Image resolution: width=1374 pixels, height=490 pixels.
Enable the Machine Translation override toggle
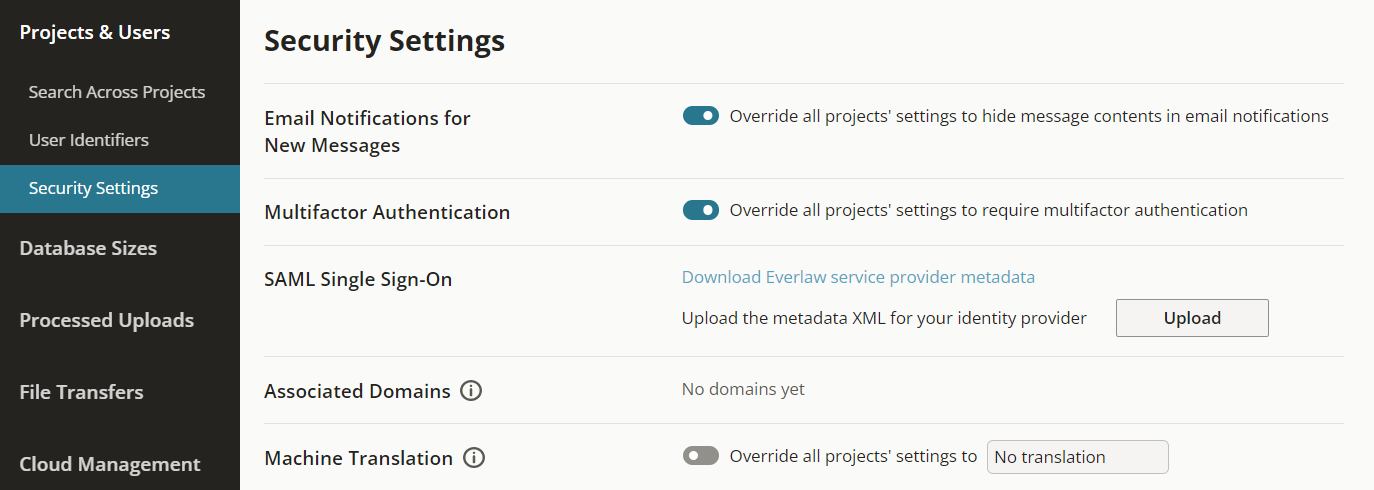(701, 456)
